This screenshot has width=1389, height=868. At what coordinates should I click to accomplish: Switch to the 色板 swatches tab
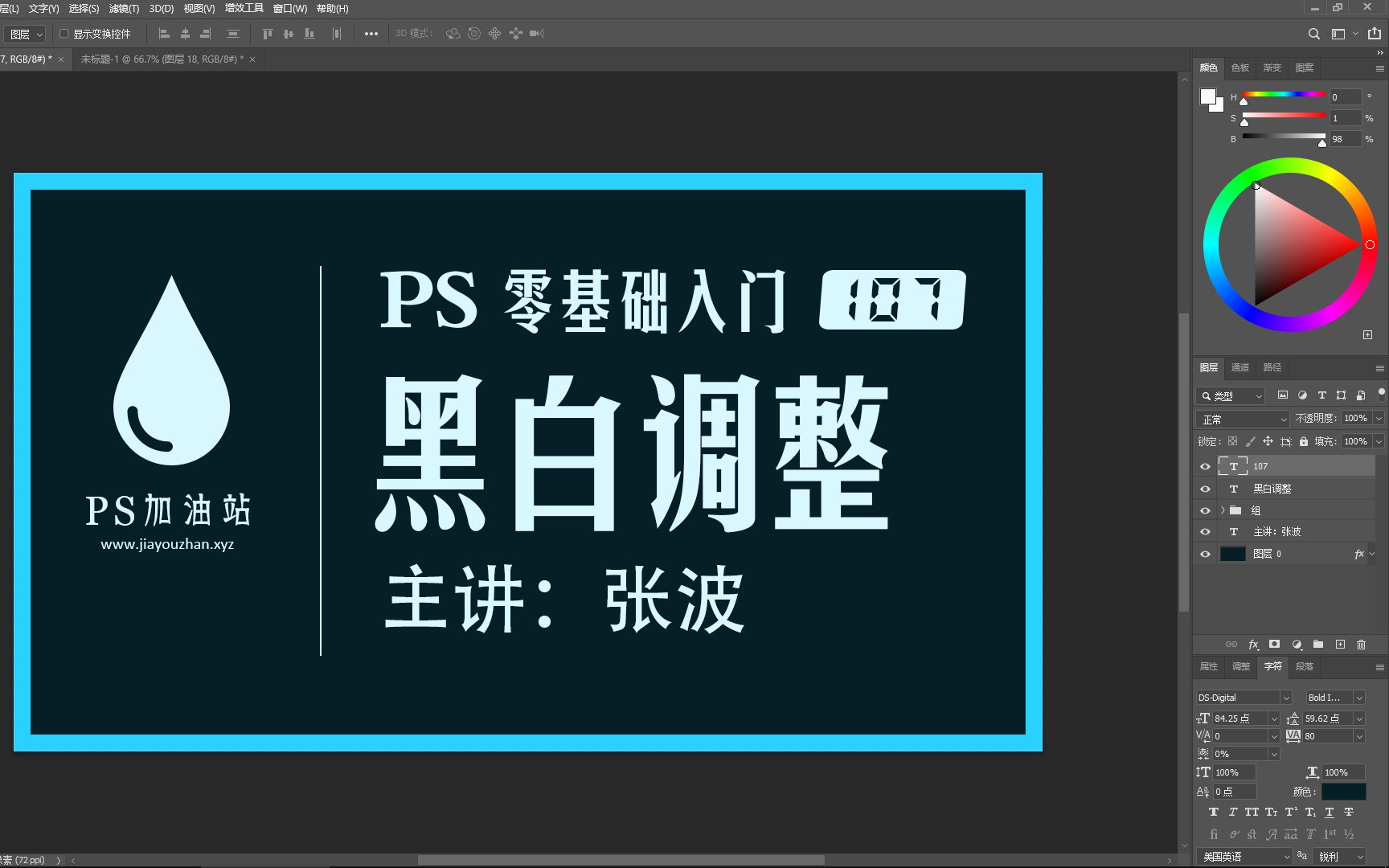click(x=1240, y=68)
